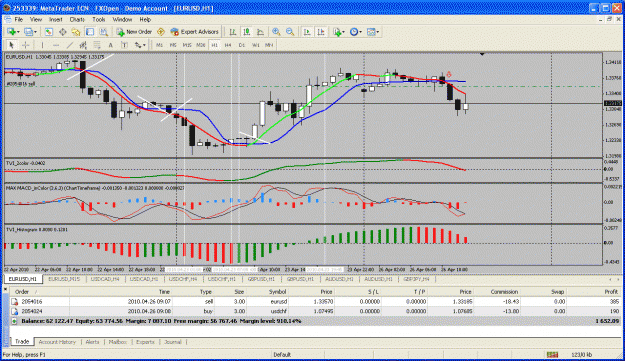This screenshot has height=361, width=625.
Task: Select the cursor arrow tool
Action: point(12,45)
